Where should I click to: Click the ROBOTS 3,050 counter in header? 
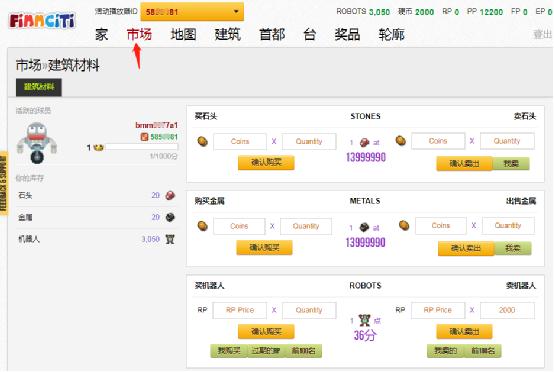click(x=363, y=12)
